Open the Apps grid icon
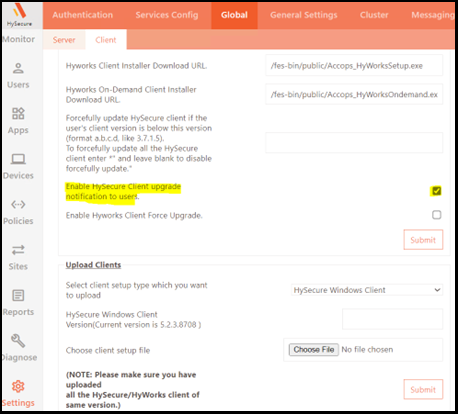The height and width of the screenshot is (414, 458). click(18, 114)
